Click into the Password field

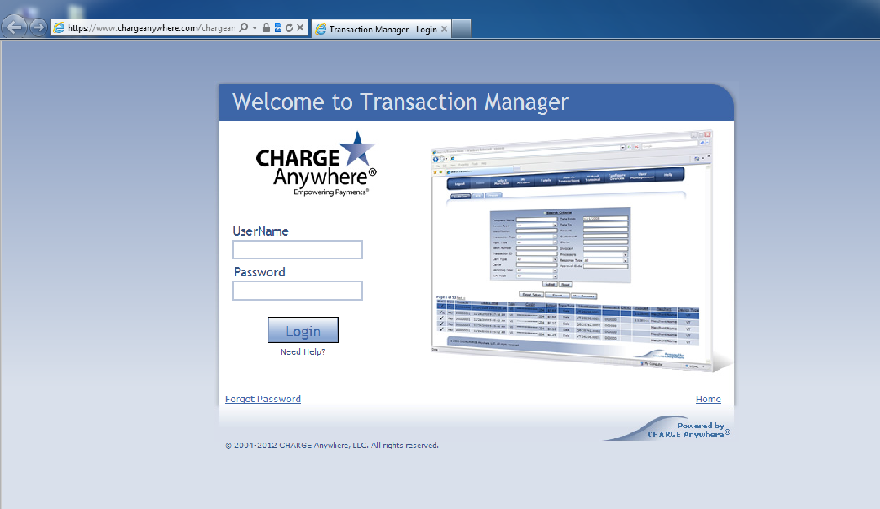coord(297,291)
